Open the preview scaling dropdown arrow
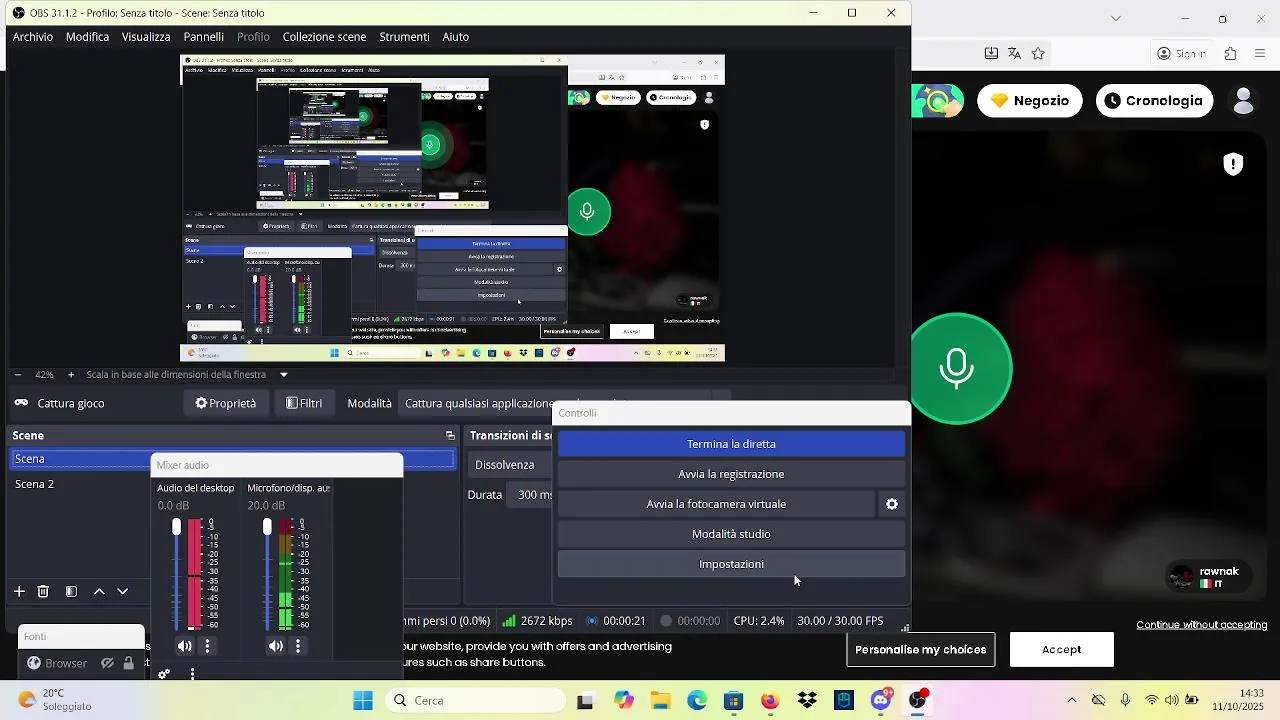Image resolution: width=1280 pixels, height=720 pixels. (284, 375)
